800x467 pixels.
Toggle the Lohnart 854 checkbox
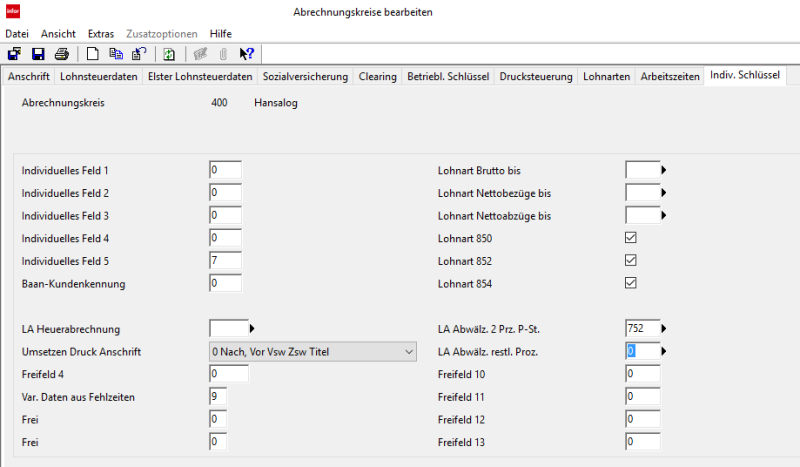(631, 283)
